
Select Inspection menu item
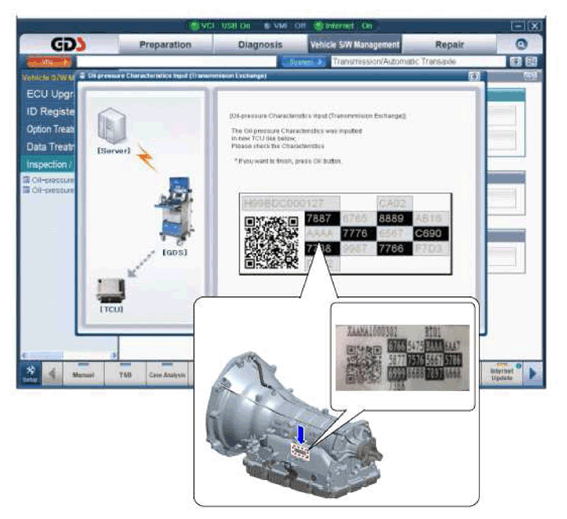48,165
